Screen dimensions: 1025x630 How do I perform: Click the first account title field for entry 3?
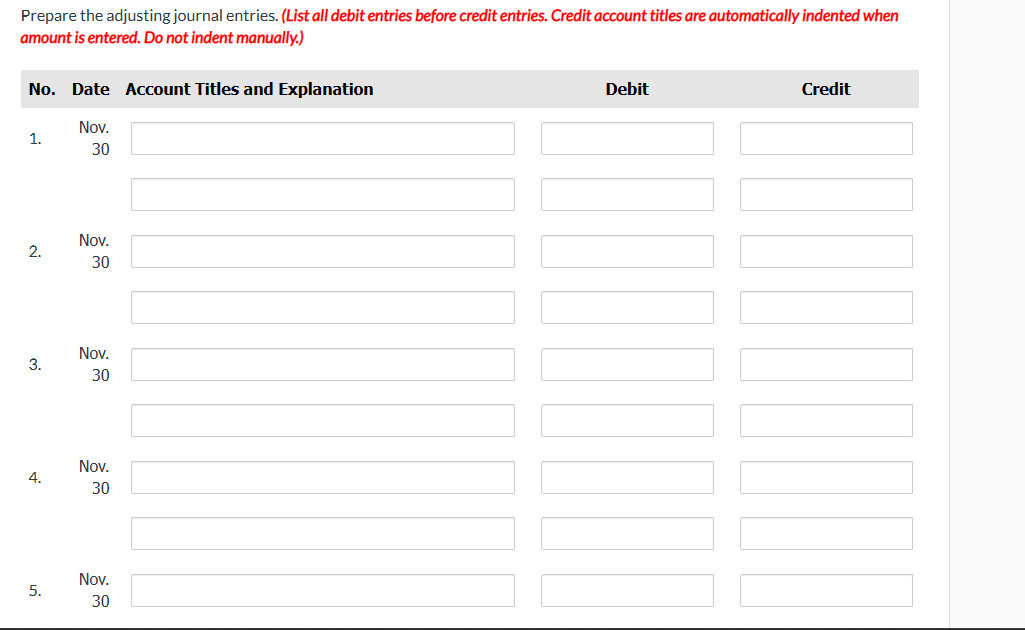pos(322,364)
